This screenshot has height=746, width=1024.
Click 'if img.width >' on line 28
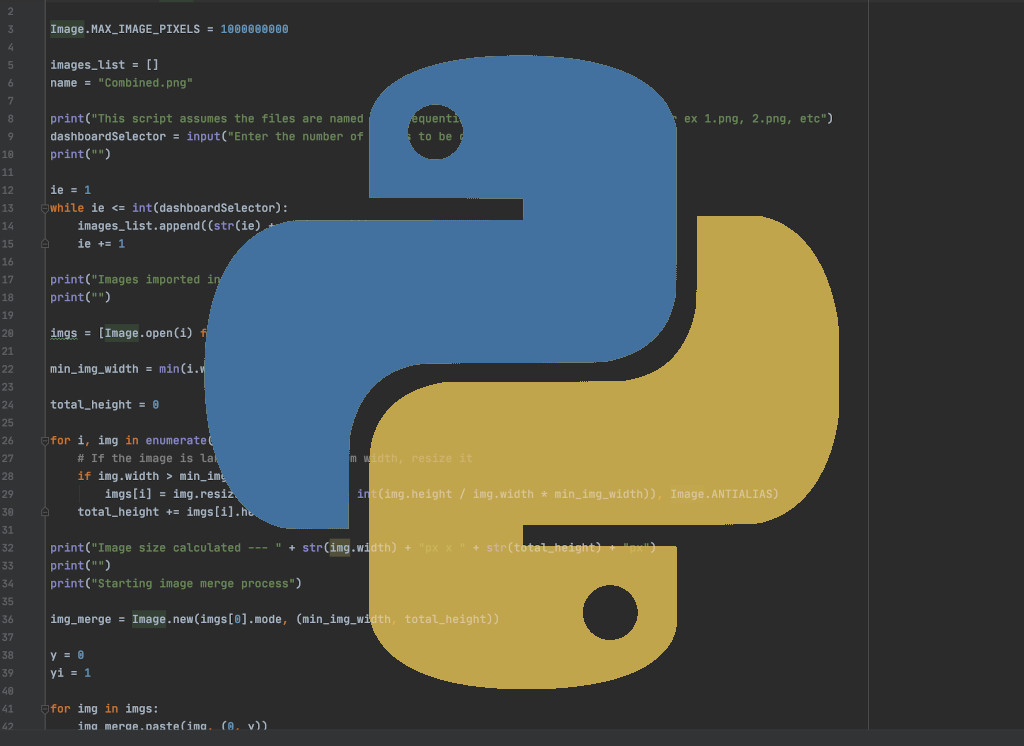click(125, 476)
